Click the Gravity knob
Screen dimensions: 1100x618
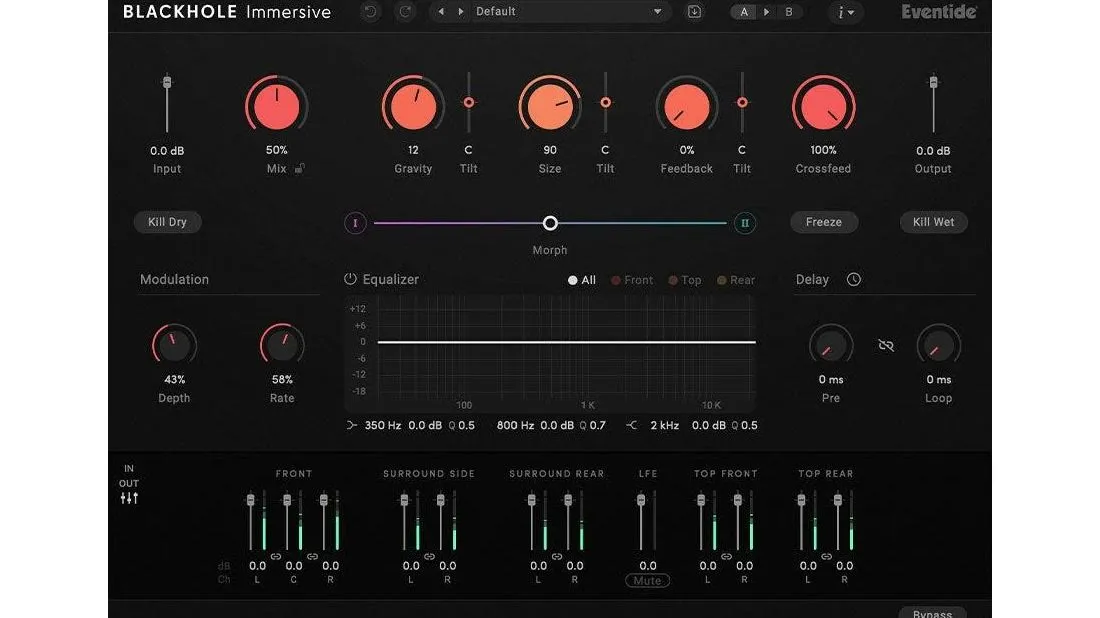pos(413,107)
